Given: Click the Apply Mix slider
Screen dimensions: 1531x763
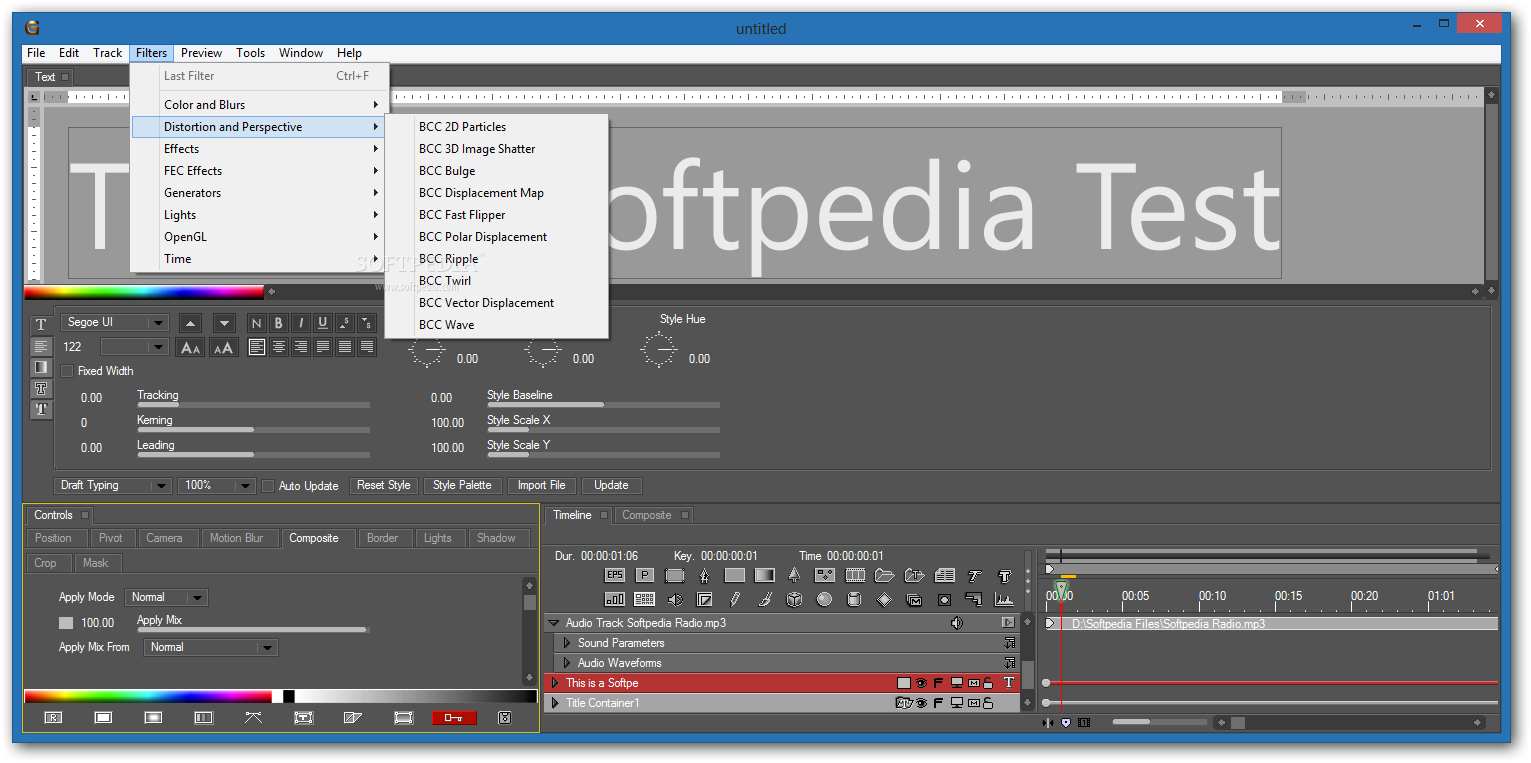Looking at the screenshot, I should tap(253, 630).
